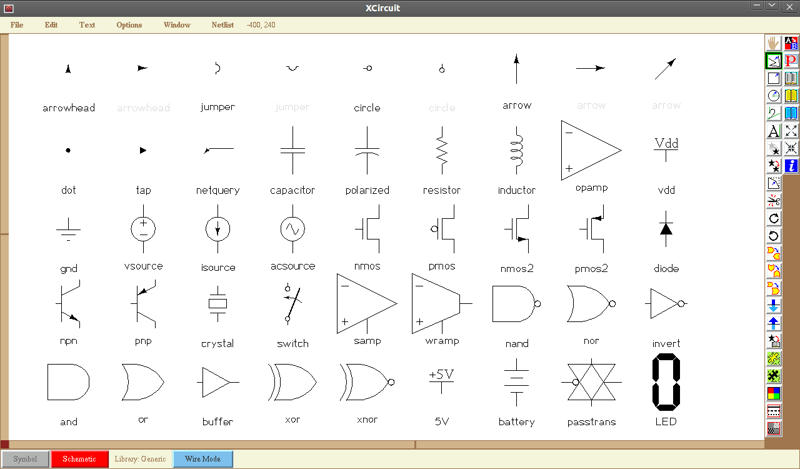Click the blue info help icon
The height and width of the screenshot is (469, 800).
click(791, 166)
